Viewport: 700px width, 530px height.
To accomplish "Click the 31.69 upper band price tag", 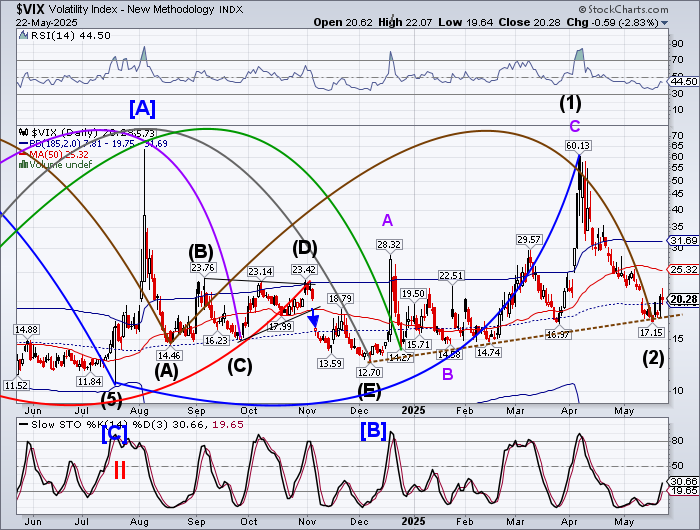I will 683,240.
